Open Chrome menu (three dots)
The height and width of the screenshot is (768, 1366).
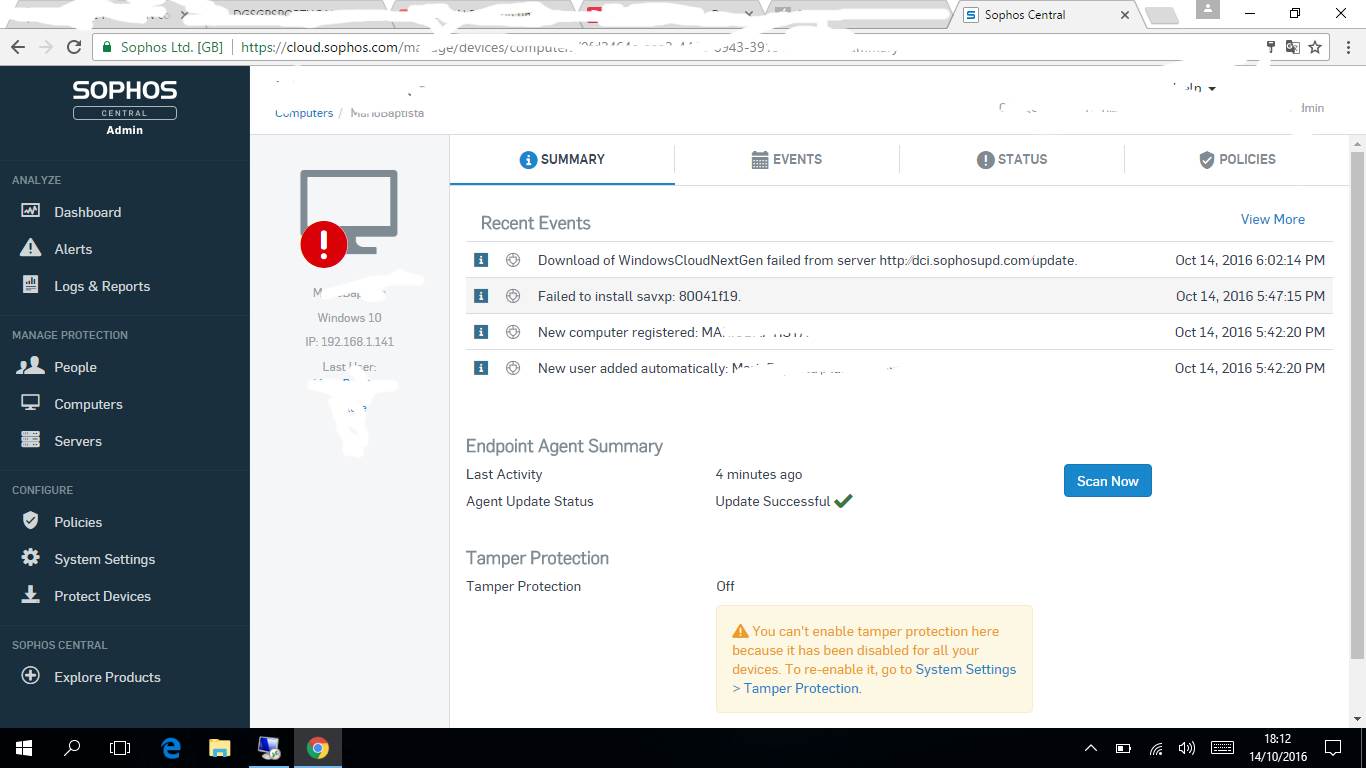pos(1346,47)
